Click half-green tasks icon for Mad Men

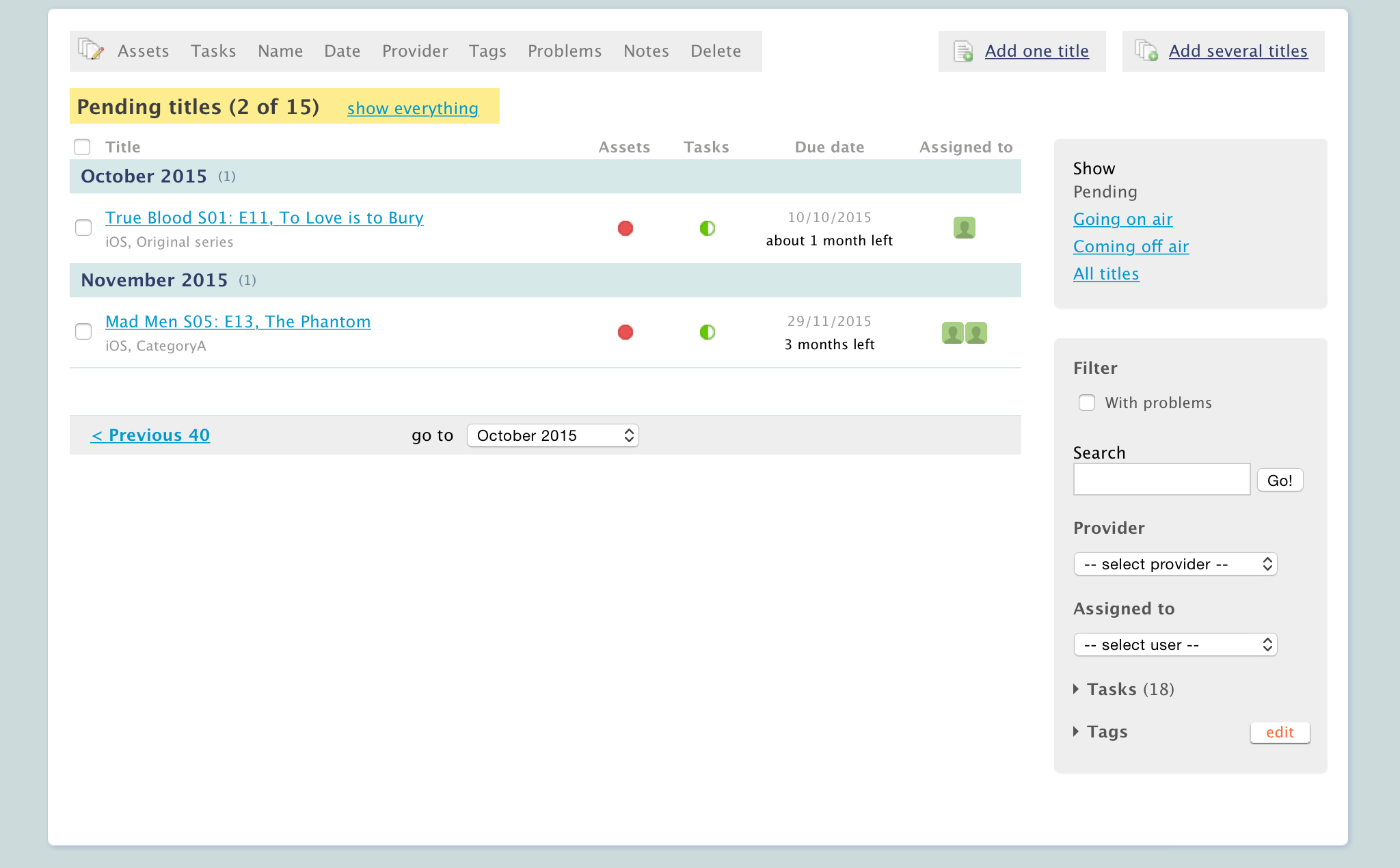pyautogui.click(x=707, y=332)
